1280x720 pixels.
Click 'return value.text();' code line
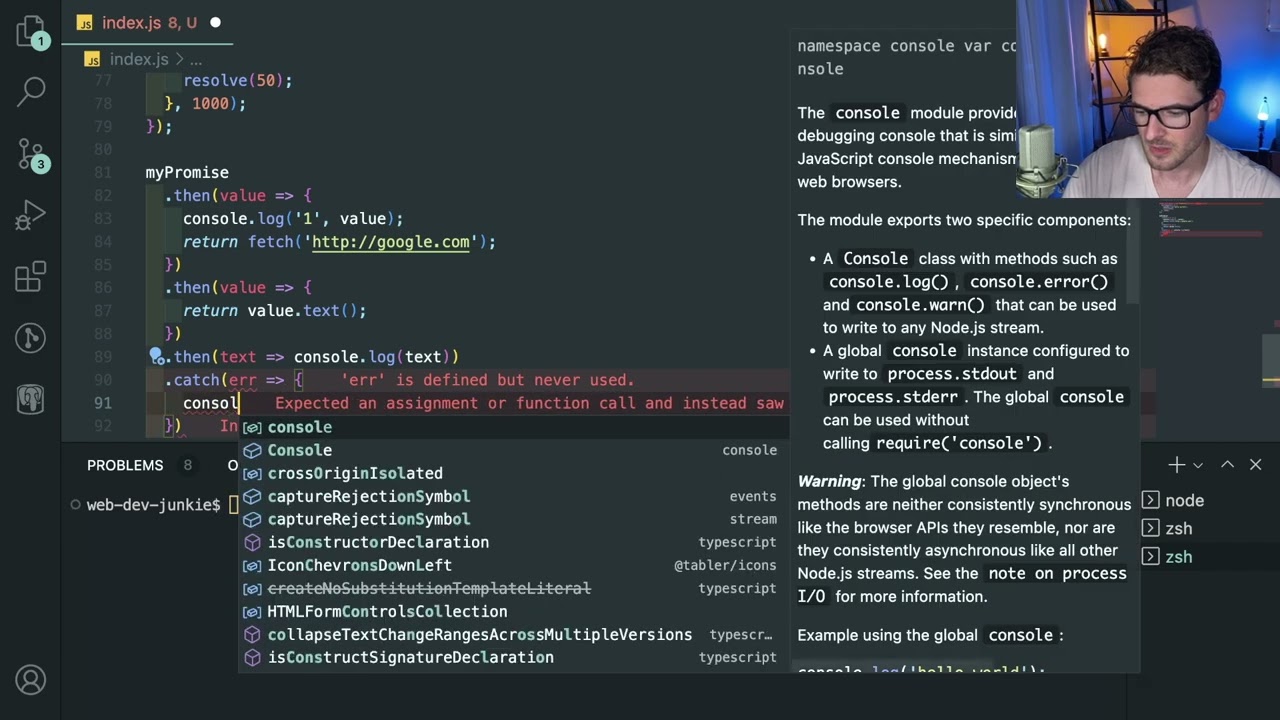point(275,311)
